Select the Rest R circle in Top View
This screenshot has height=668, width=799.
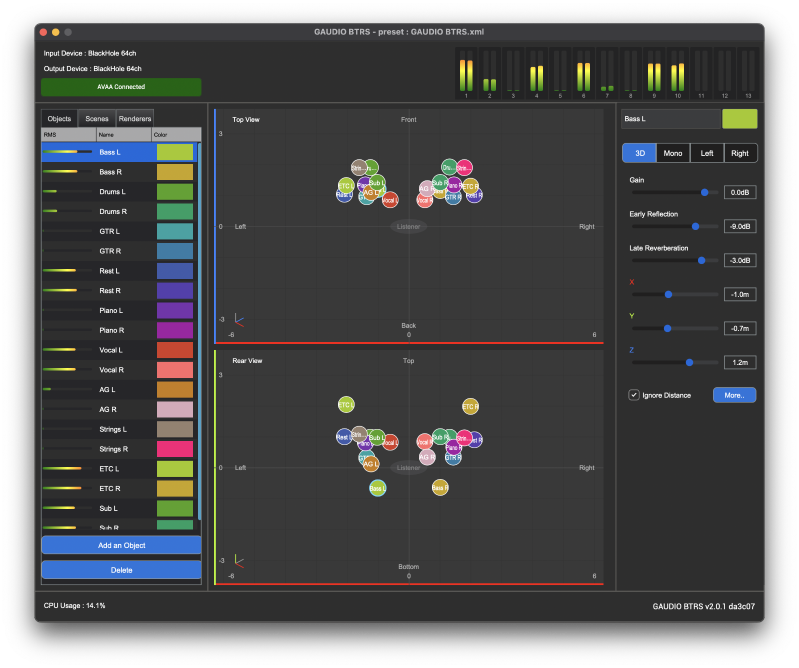[475, 195]
